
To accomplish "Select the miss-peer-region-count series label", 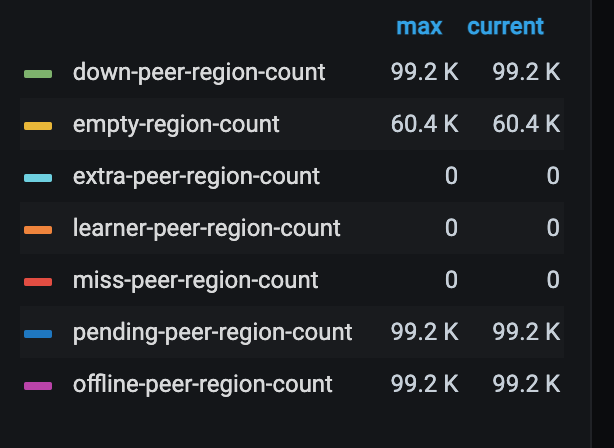I will (195, 281).
